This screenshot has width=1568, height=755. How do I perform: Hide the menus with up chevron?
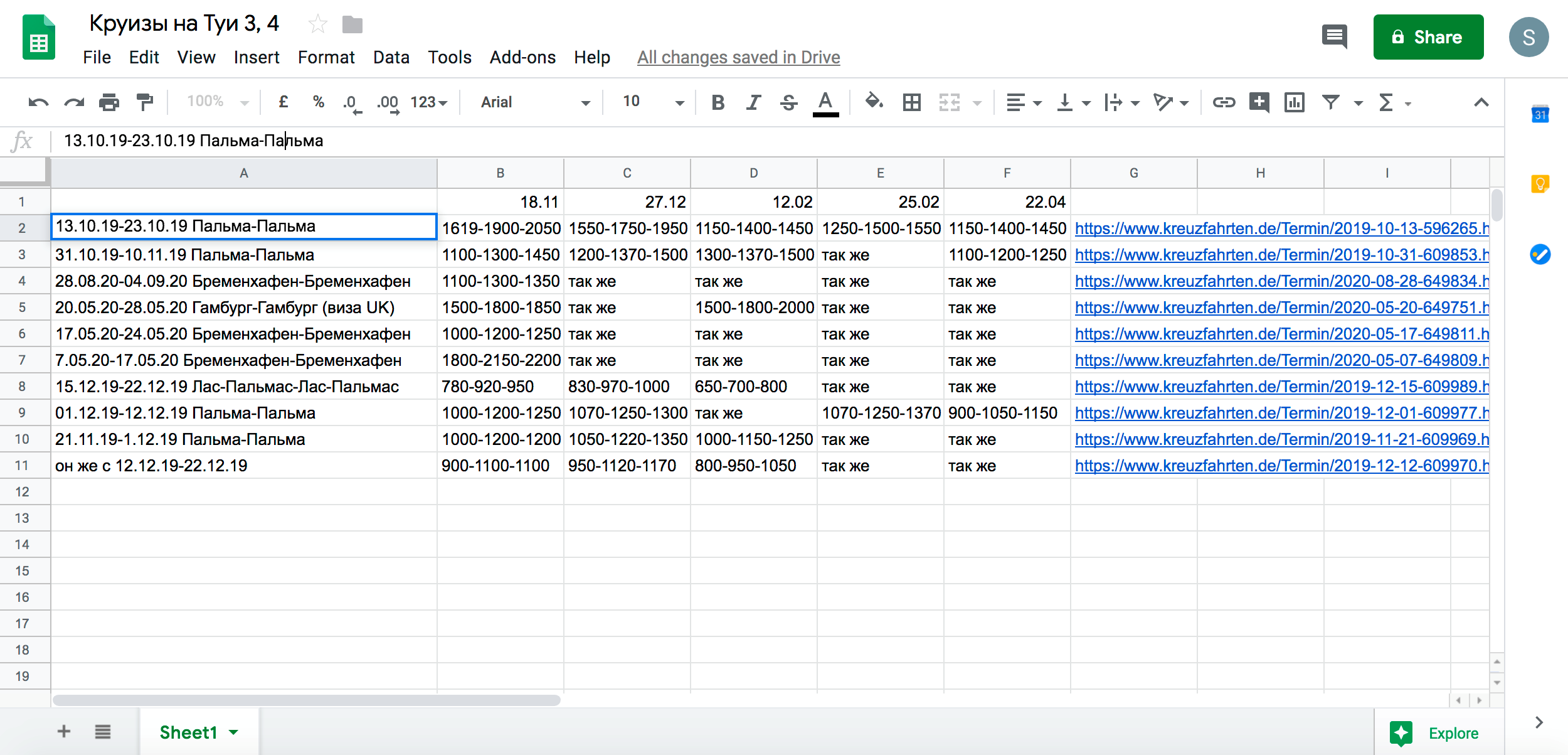[x=1481, y=102]
